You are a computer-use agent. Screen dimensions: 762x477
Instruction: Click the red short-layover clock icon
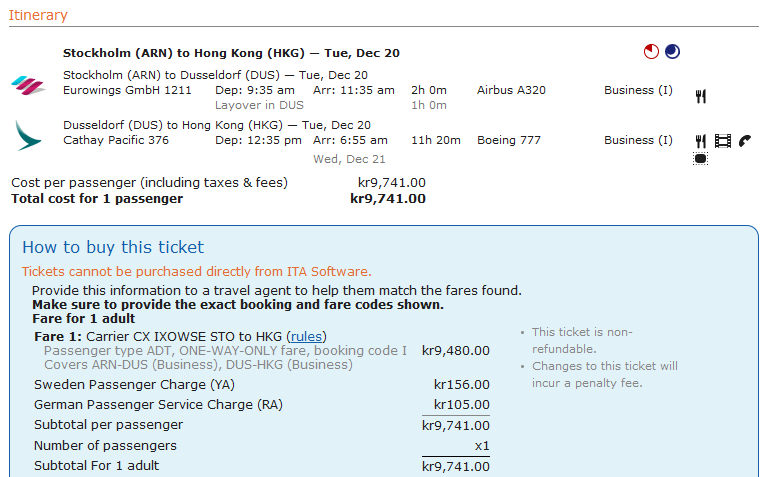point(651,51)
